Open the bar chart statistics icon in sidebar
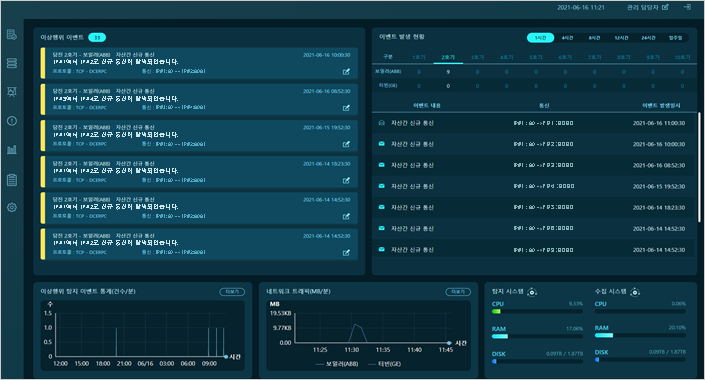Viewport: 705px width, 380px height. 12,149
